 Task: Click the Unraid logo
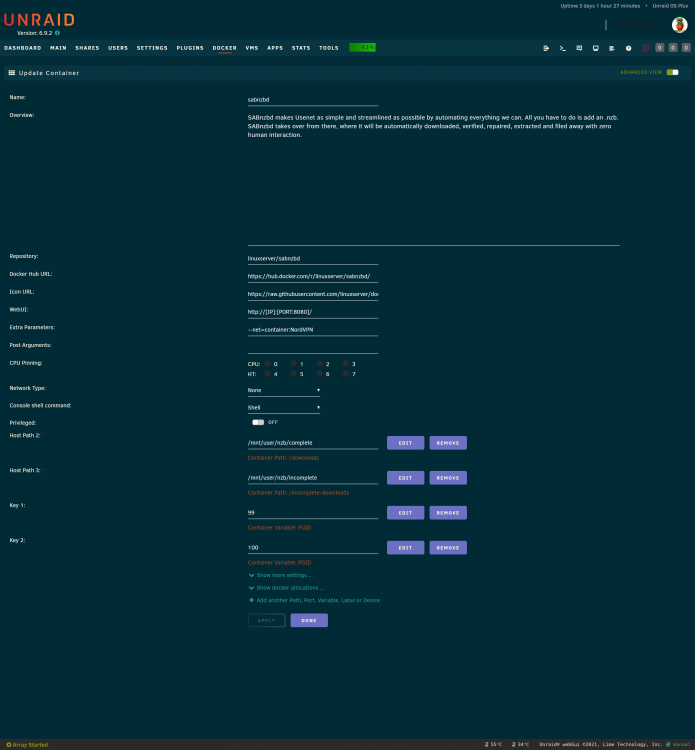point(39,20)
